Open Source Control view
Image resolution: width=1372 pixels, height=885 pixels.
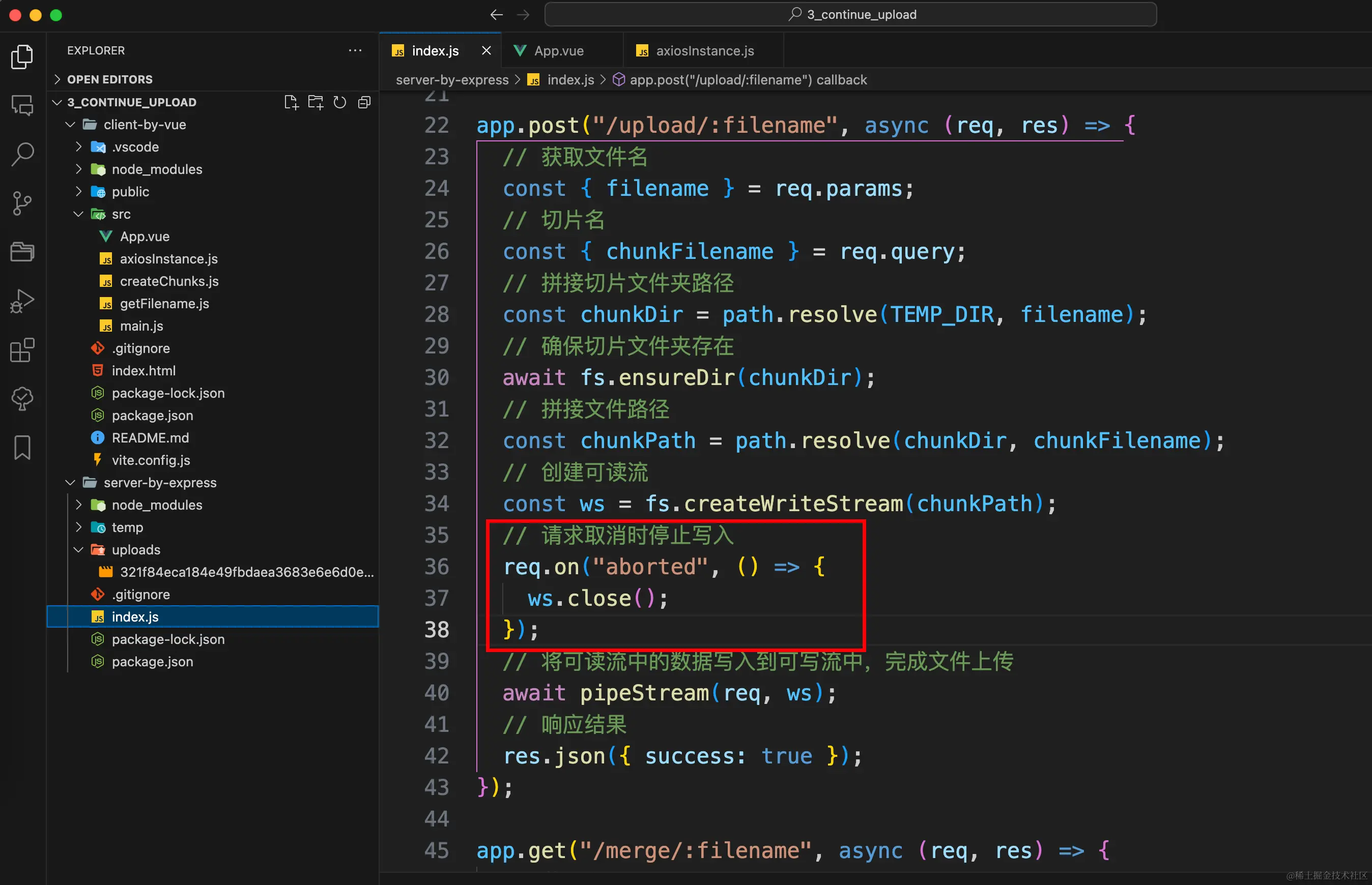tap(22, 203)
